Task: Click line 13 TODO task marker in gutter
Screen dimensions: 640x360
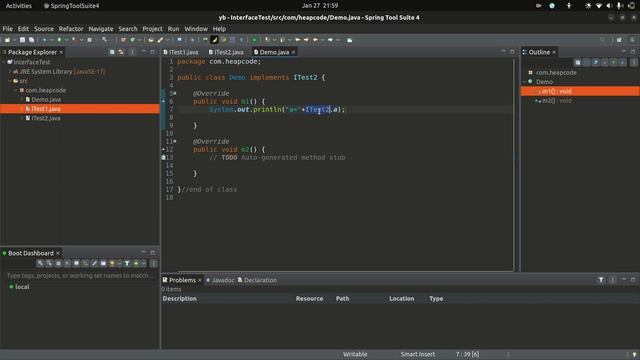Action: point(164,157)
